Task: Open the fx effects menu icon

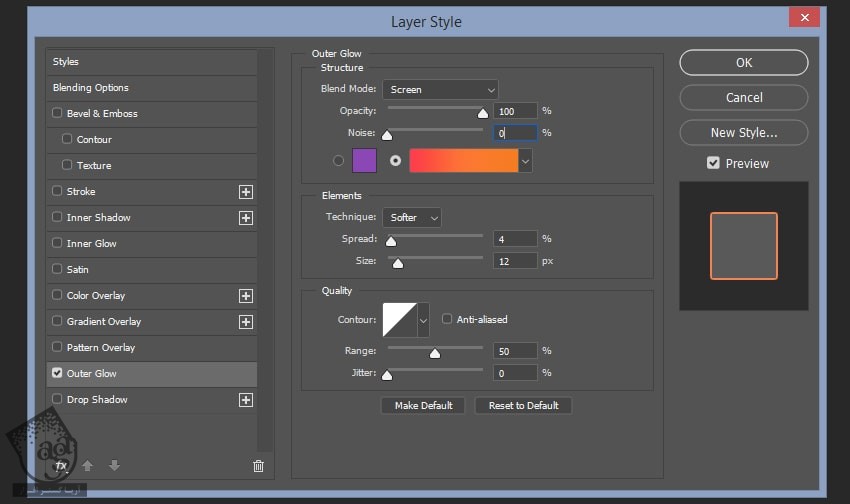Action: tap(61, 465)
